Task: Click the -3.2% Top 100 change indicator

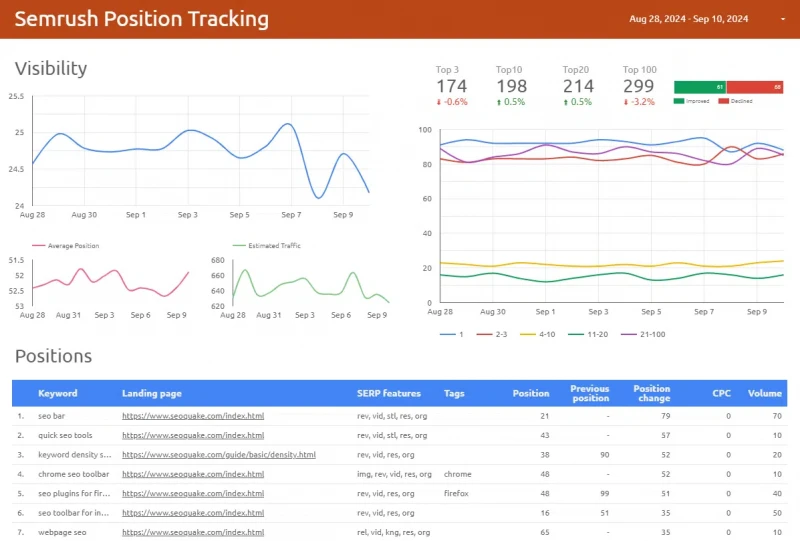Action: click(639, 102)
